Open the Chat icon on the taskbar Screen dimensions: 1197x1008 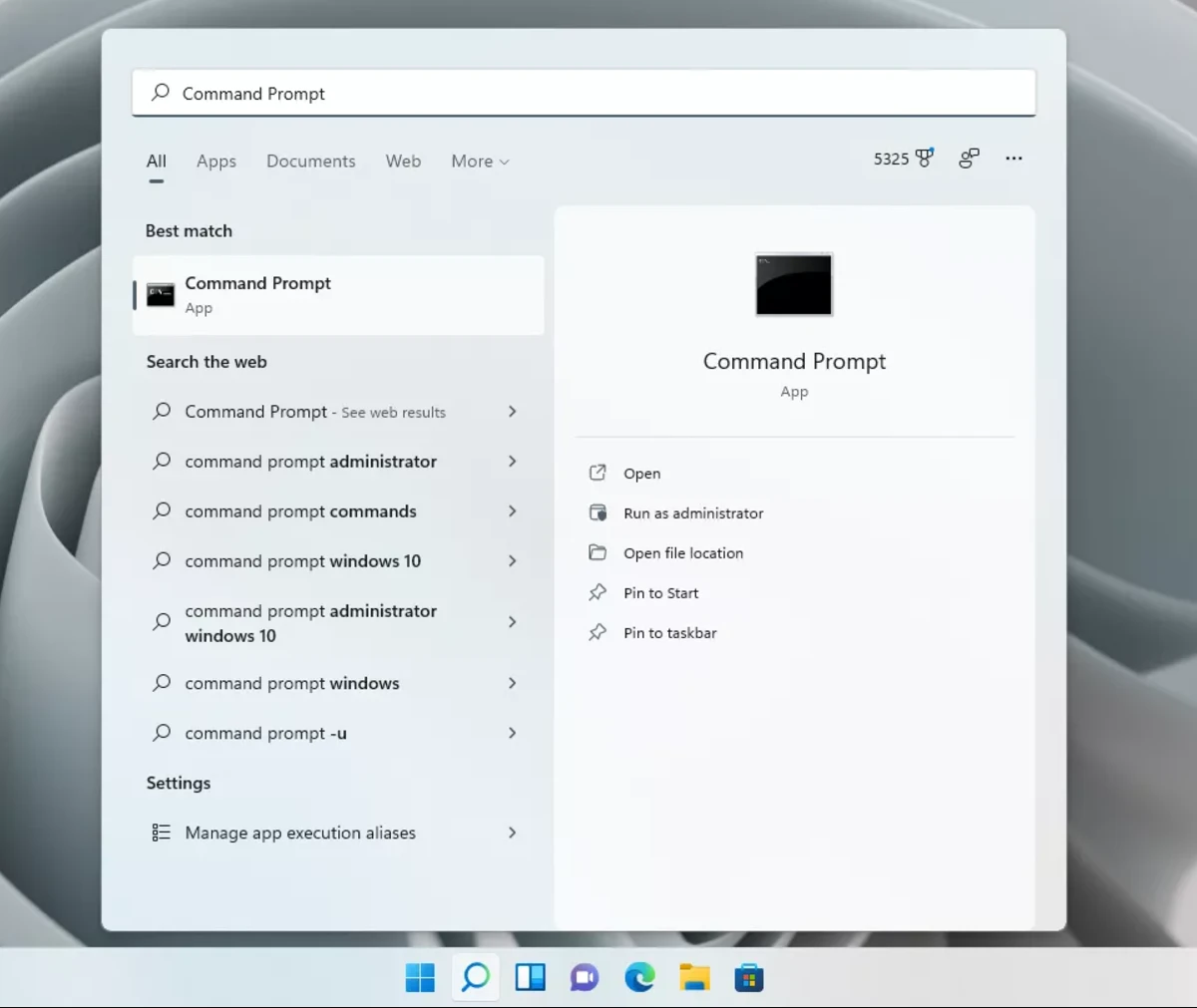click(x=585, y=977)
